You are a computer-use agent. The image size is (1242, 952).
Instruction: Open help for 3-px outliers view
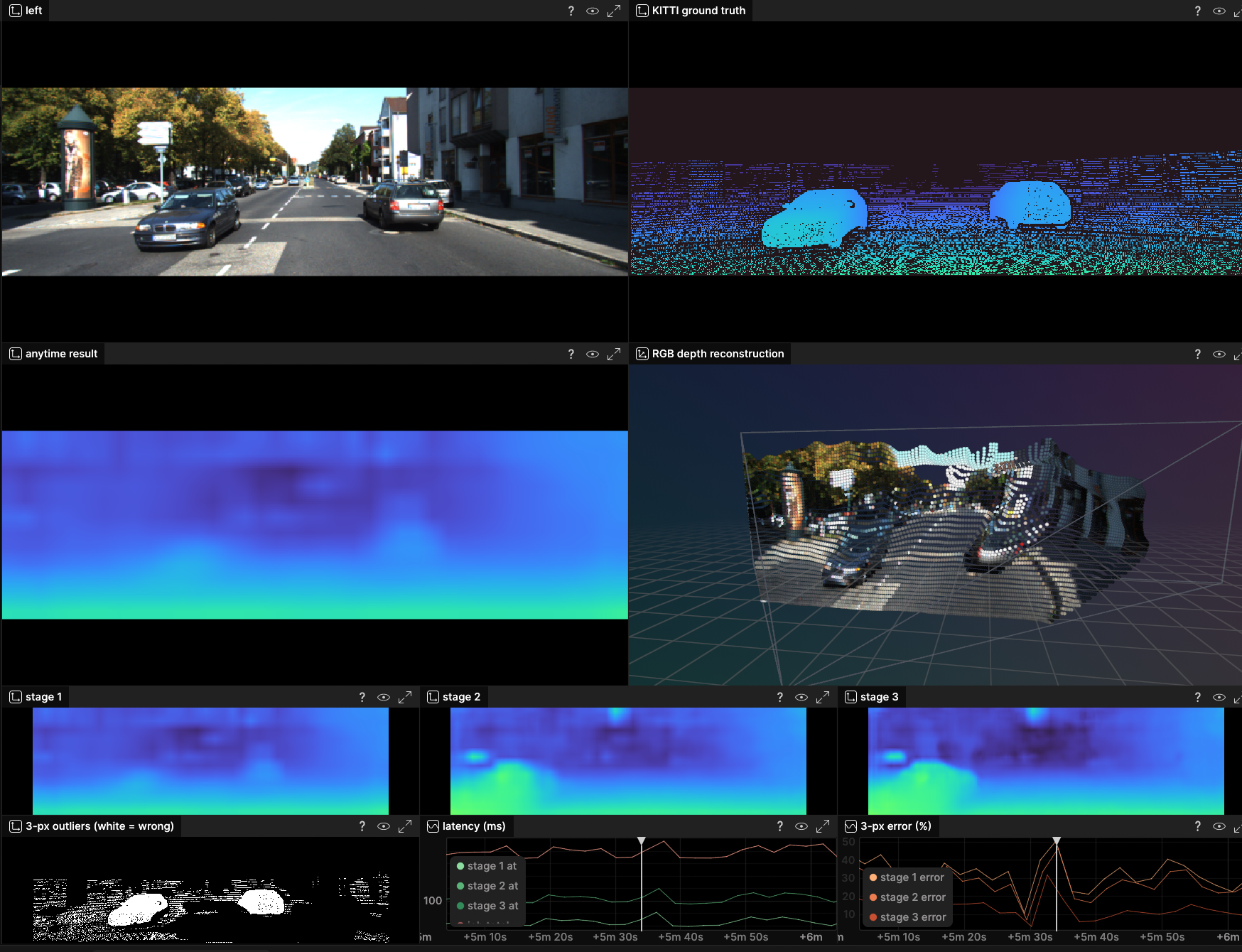[x=362, y=826]
